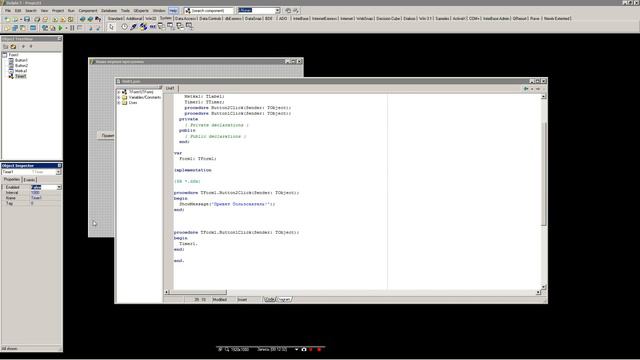Click the Trace Into debug icon
Screen dimensions: 640x360
91,28
